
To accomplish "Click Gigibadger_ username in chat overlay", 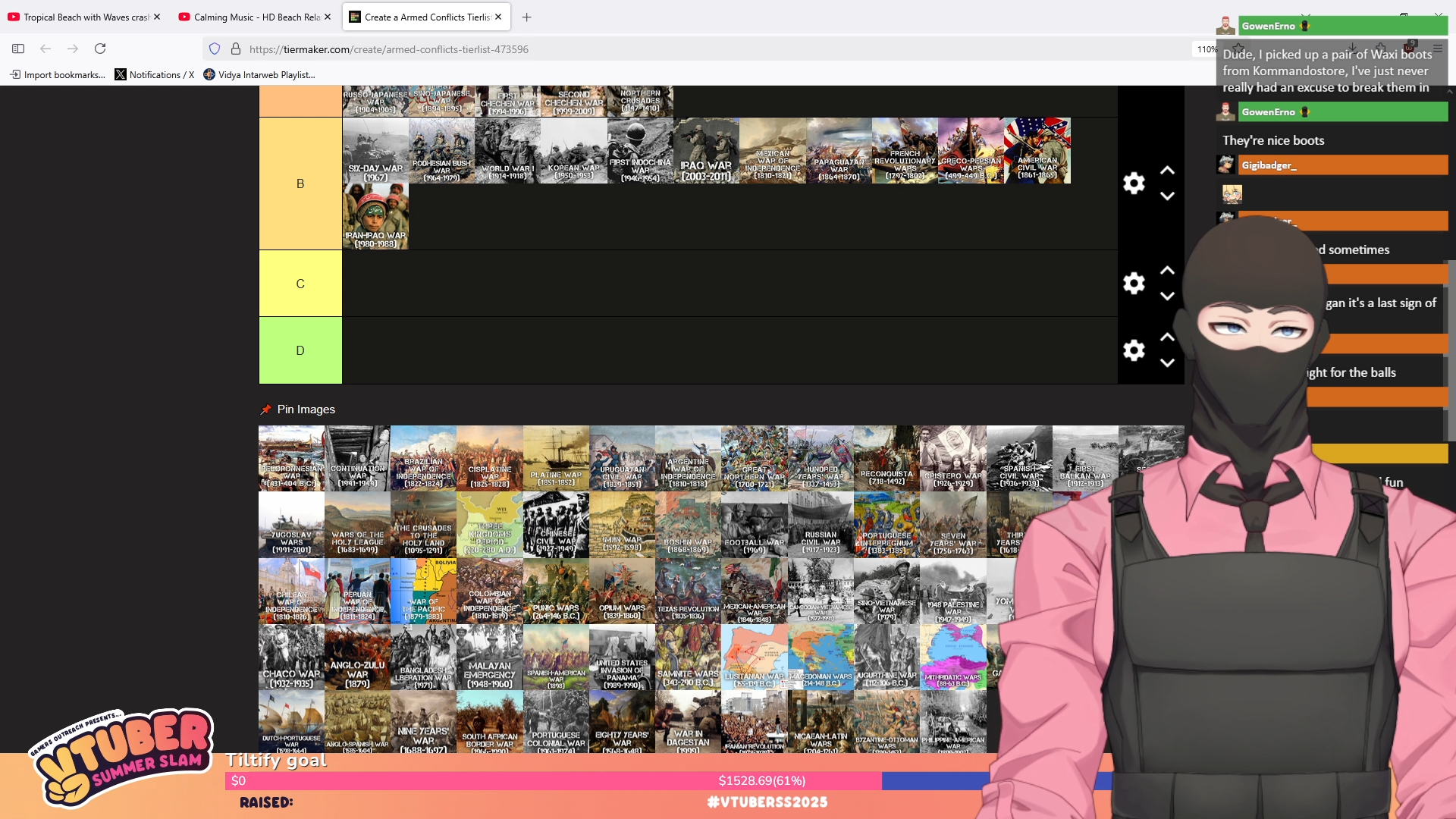I will [x=1269, y=165].
